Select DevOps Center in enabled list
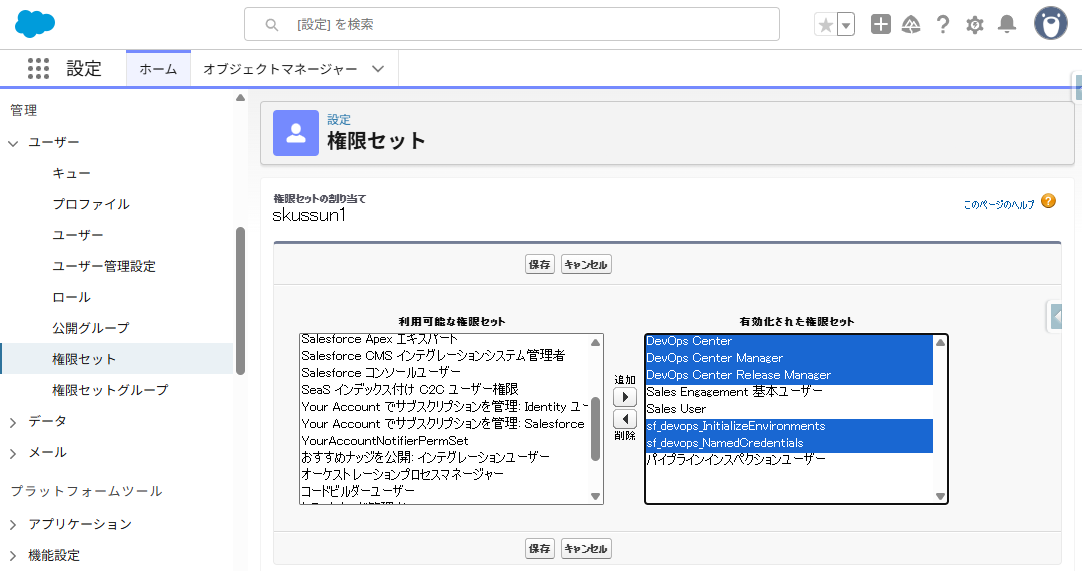The height and width of the screenshot is (571, 1082). click(789, 341)
